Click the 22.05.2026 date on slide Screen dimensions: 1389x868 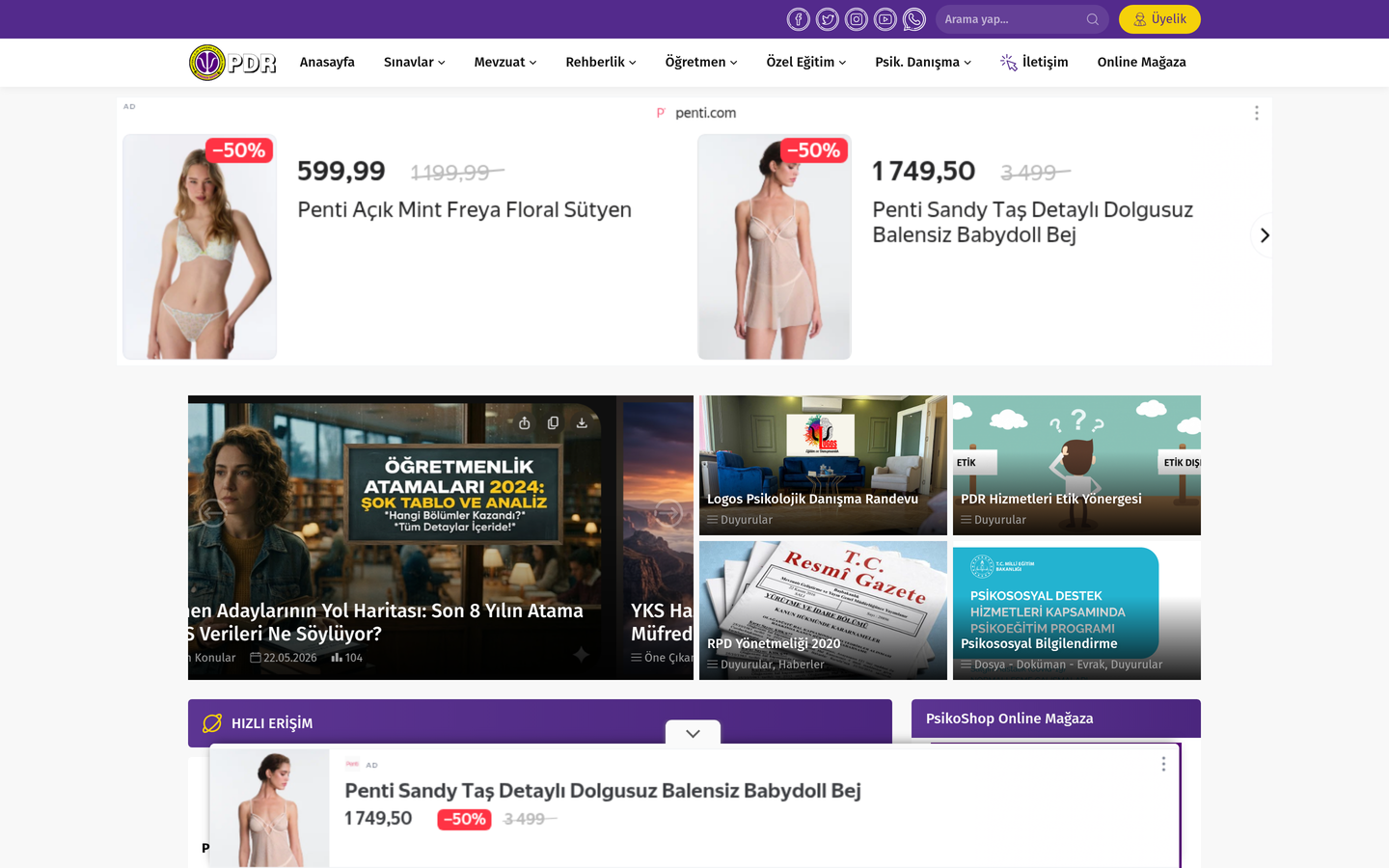[x=290, y=658]
